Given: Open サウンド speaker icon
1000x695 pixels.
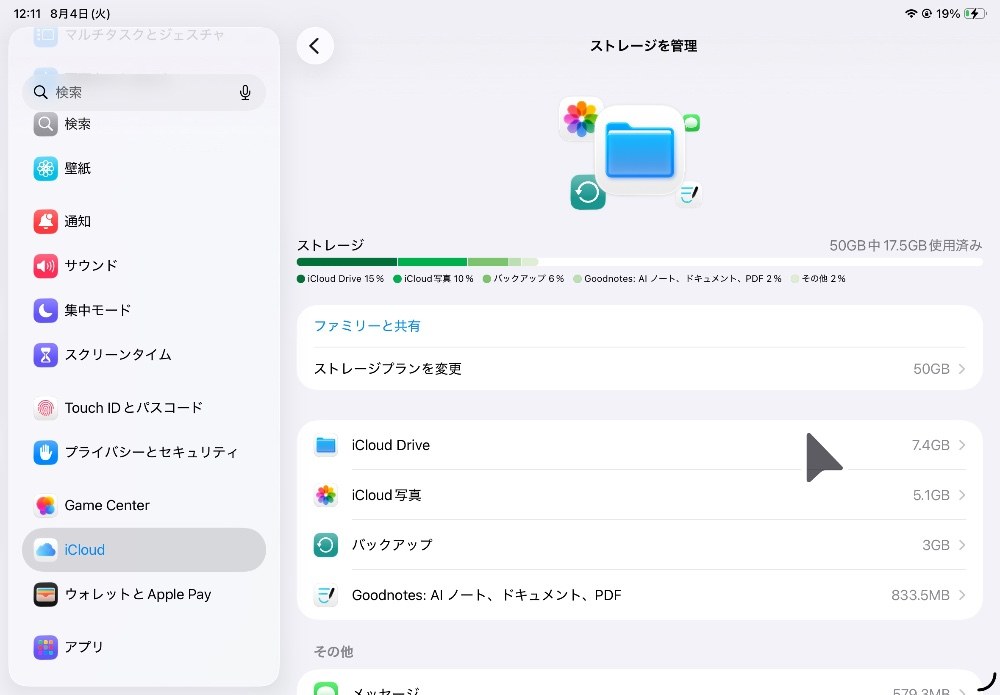Looking at the screenshot, I should coord(45,265).
